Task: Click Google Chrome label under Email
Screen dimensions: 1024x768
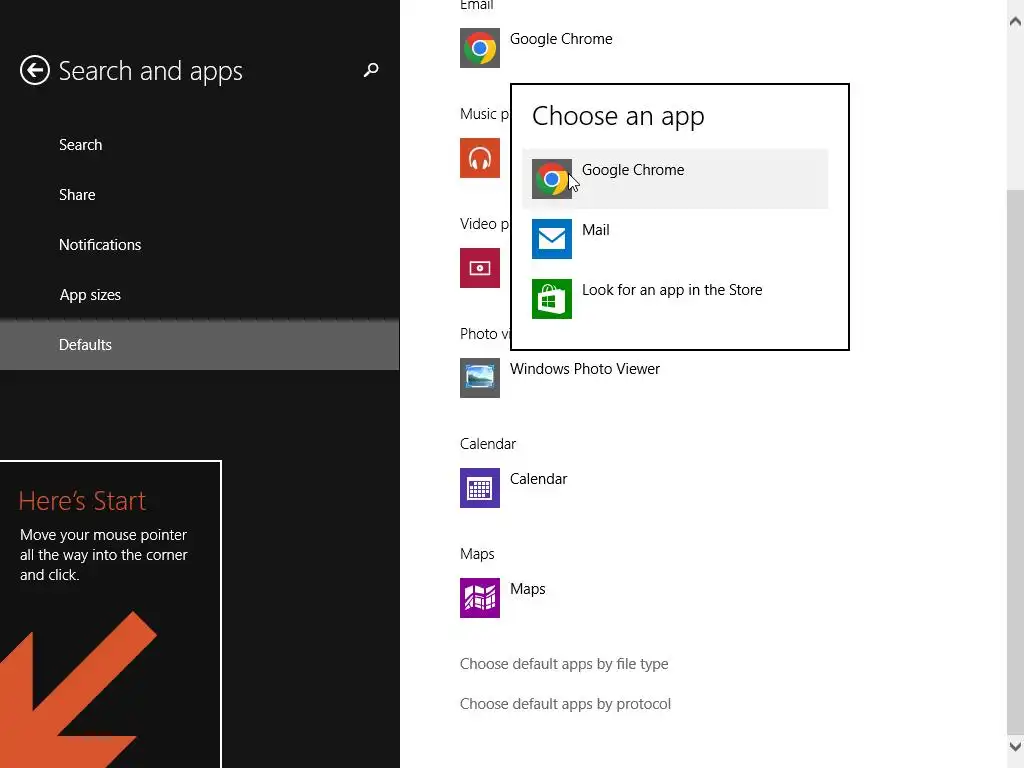Action: tap(561, 39)
